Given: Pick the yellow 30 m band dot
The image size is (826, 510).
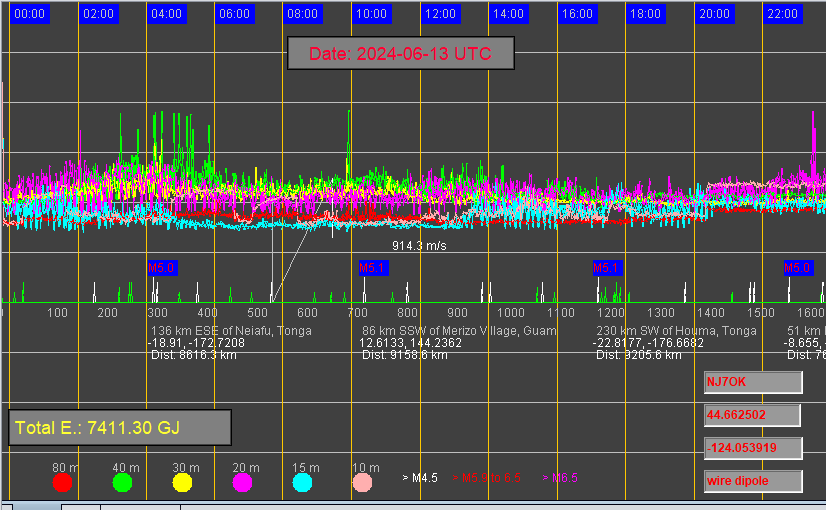Looking at the screenshot, I should (x=182, y=483).
